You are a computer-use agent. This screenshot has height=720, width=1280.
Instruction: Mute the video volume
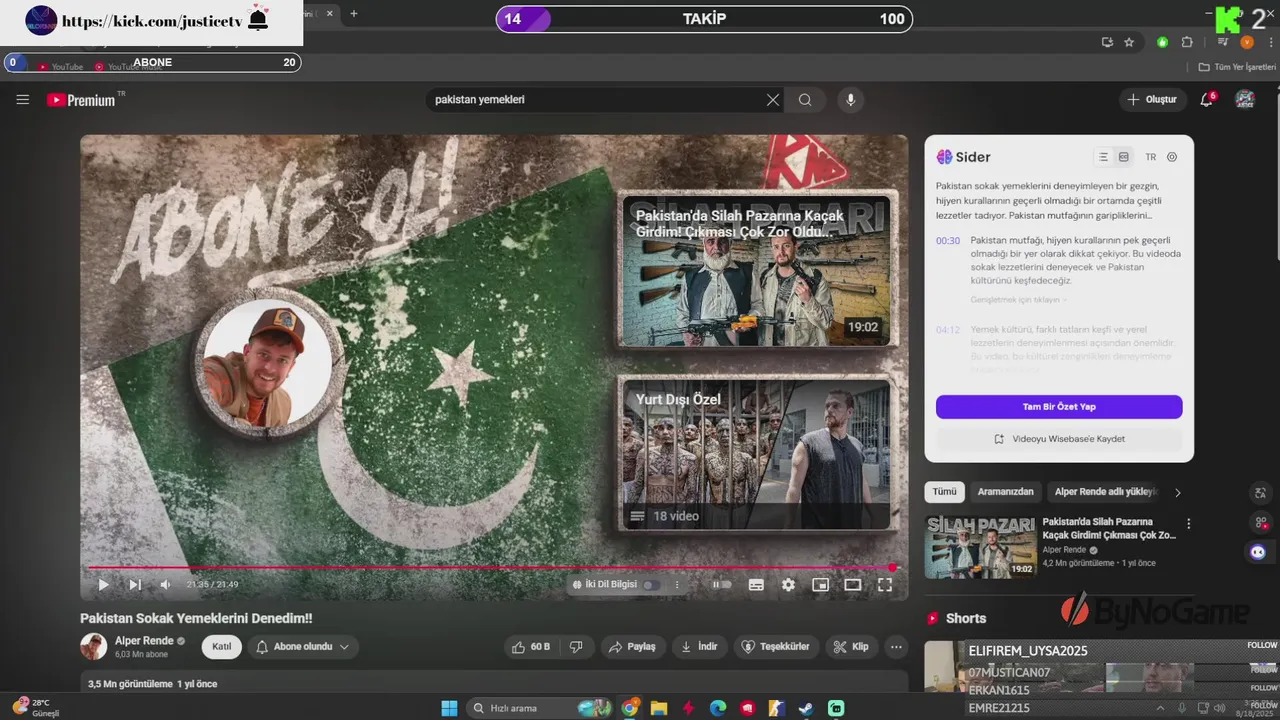166,584
